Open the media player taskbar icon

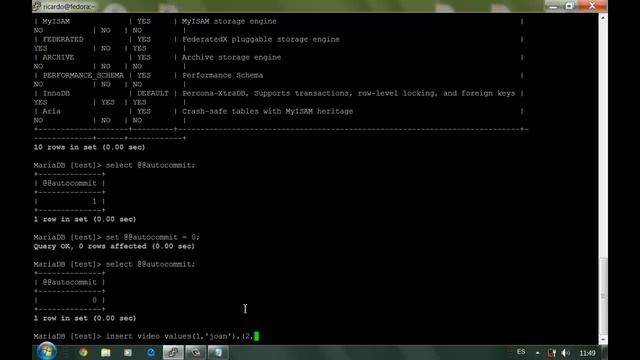pos(128,352)
